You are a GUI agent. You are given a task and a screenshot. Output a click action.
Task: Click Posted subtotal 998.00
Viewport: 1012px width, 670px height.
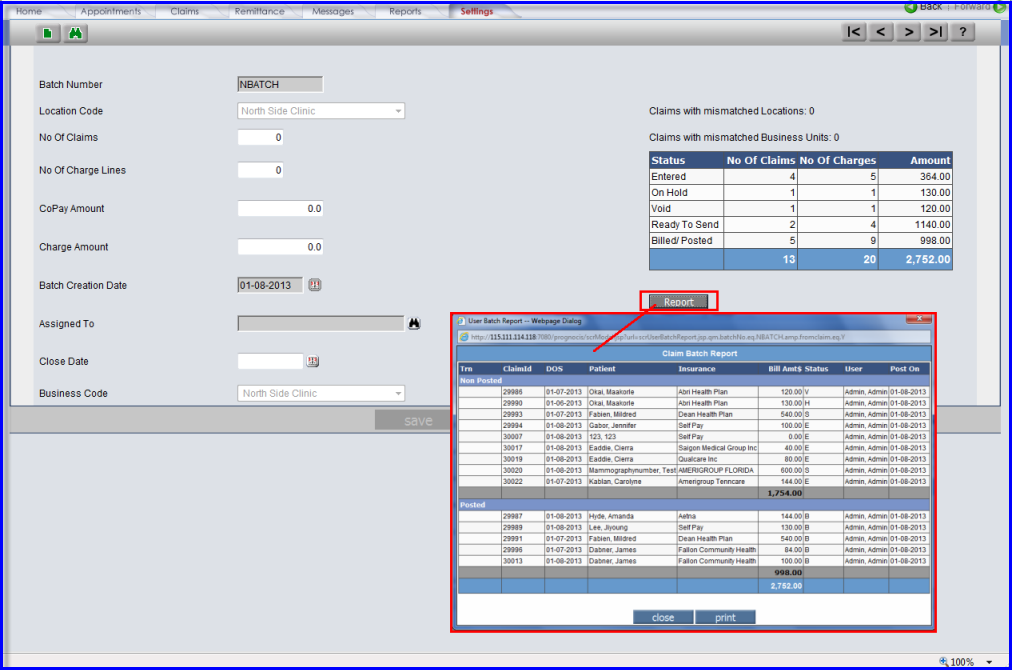(787, 573)
